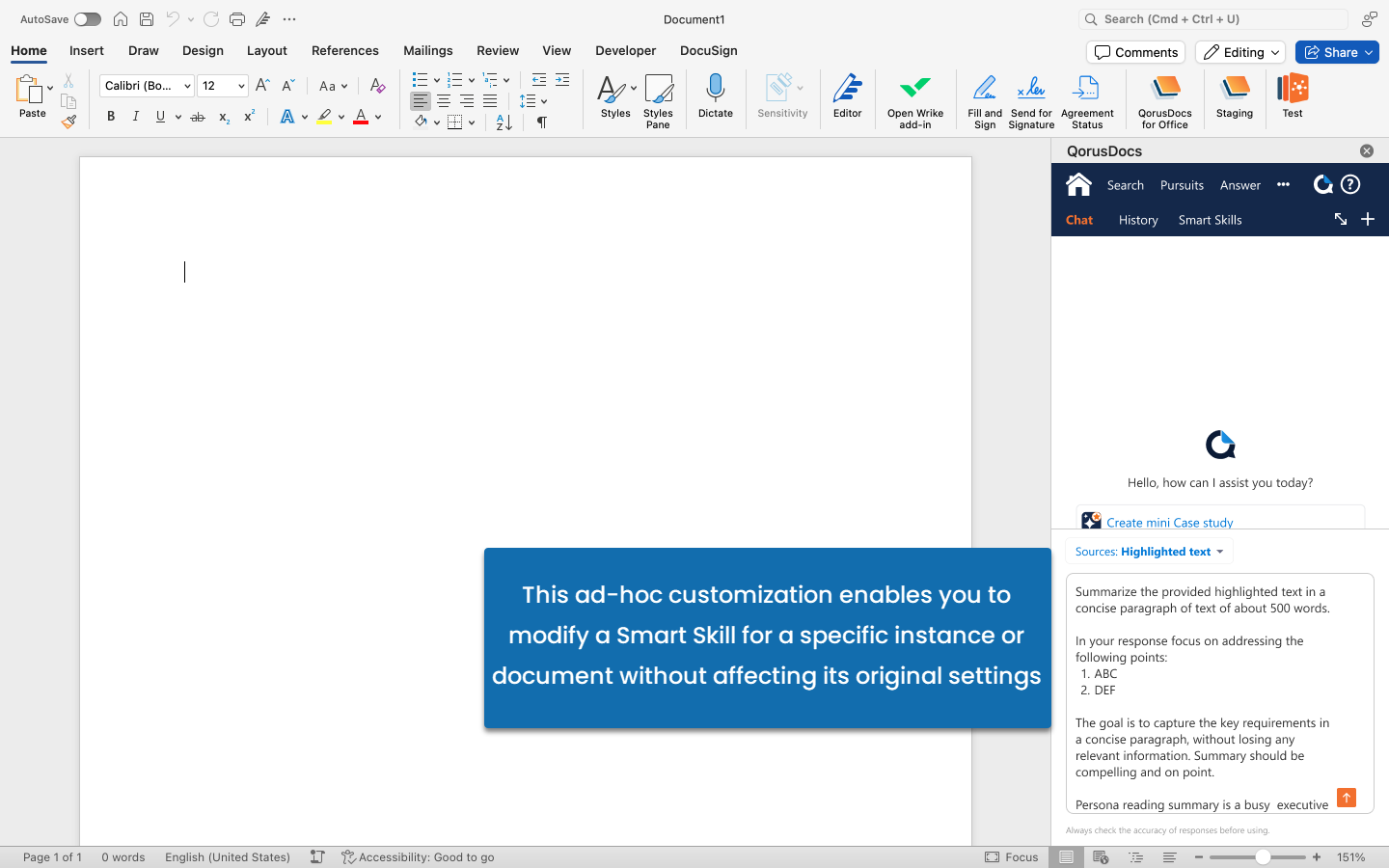
Task: Switch to Smart Skills tab
Action: point(1210,220)
